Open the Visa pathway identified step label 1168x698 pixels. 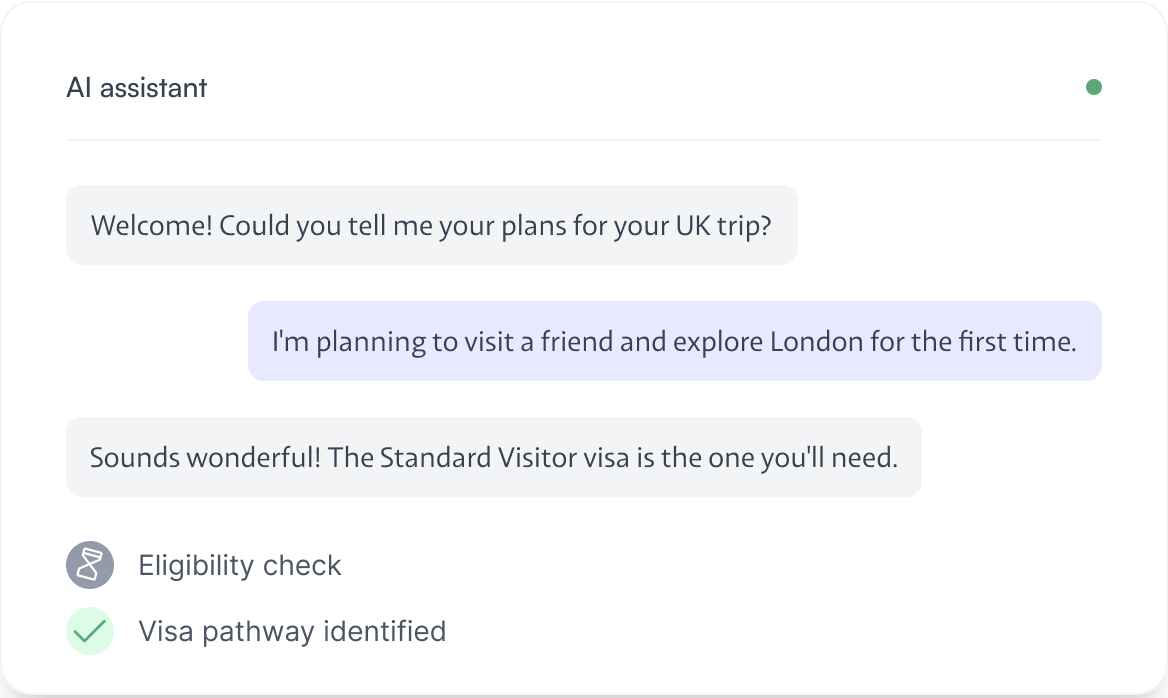[292, 631]
